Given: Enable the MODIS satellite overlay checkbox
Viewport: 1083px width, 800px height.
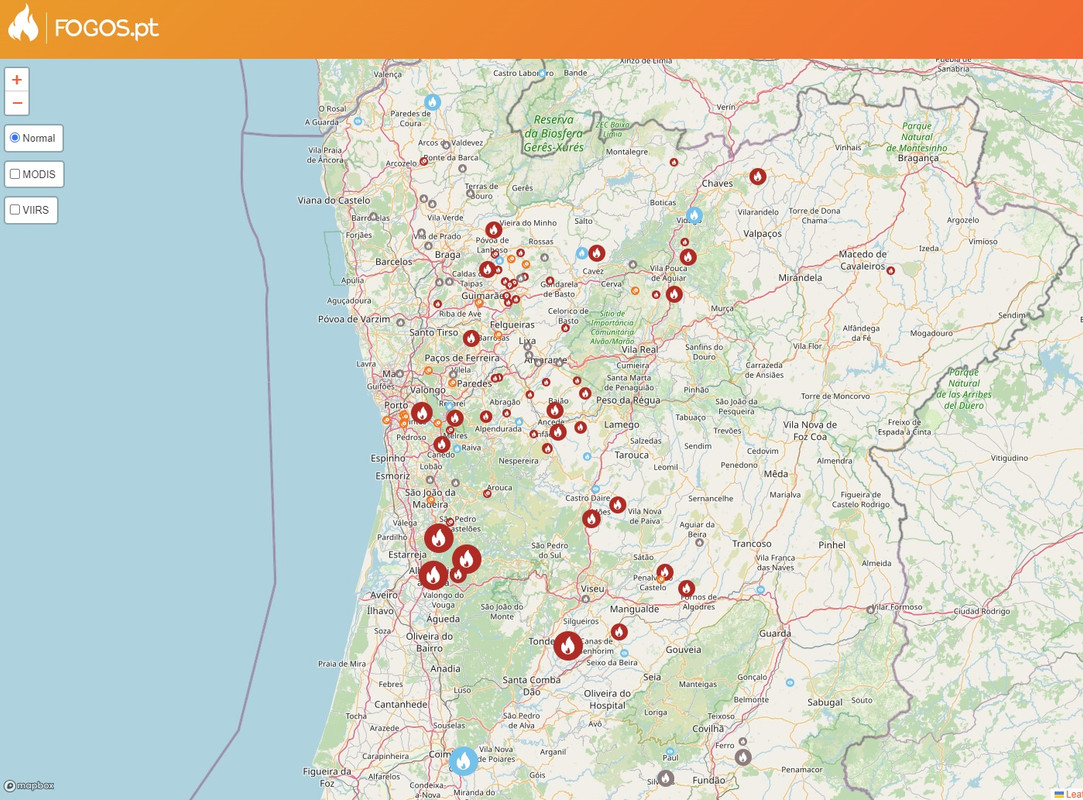Looking at the screenshot, I should [x=15, y=174].
